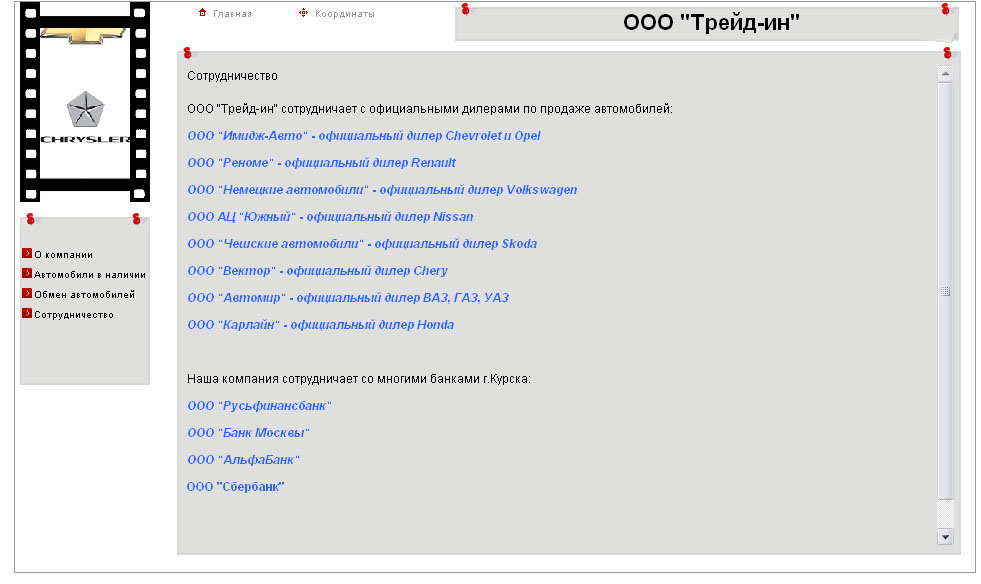This screenshot has width=981, height=584.
Task: Click the red arrow icon beside Автомобили в наличии
Action: coord(27,274)
